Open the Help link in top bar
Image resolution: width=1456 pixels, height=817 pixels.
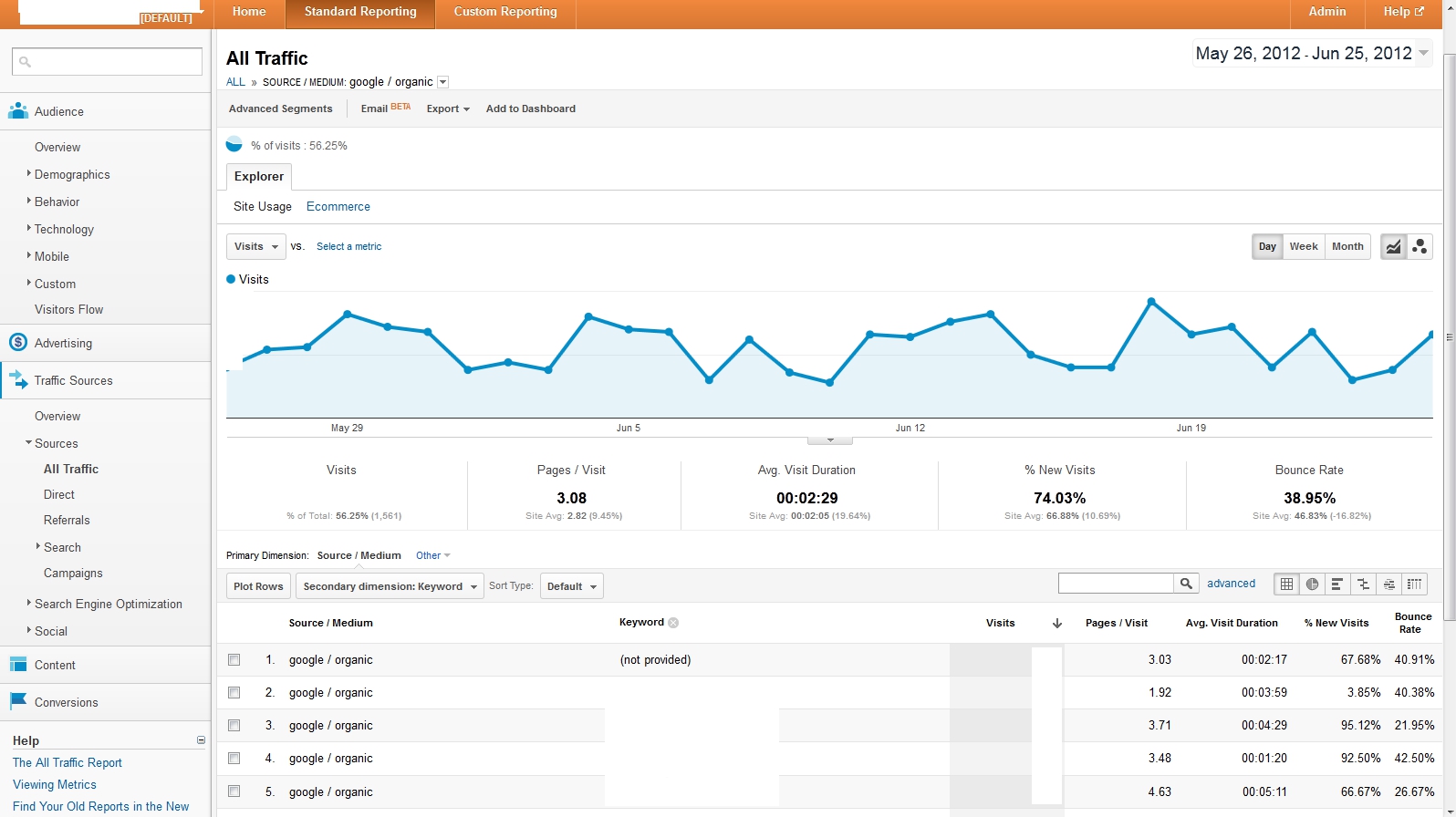[x=1403, y=12]
